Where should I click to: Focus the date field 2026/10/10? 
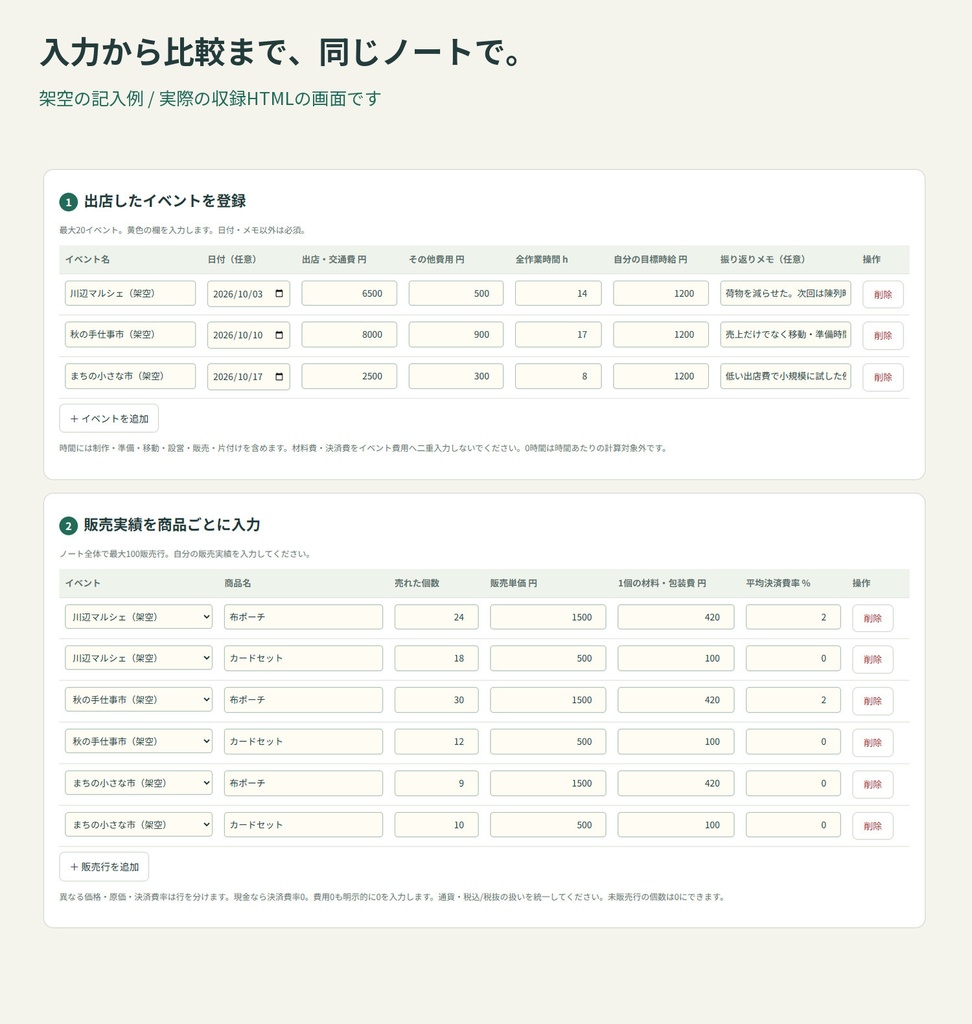[x=248, y=335]
